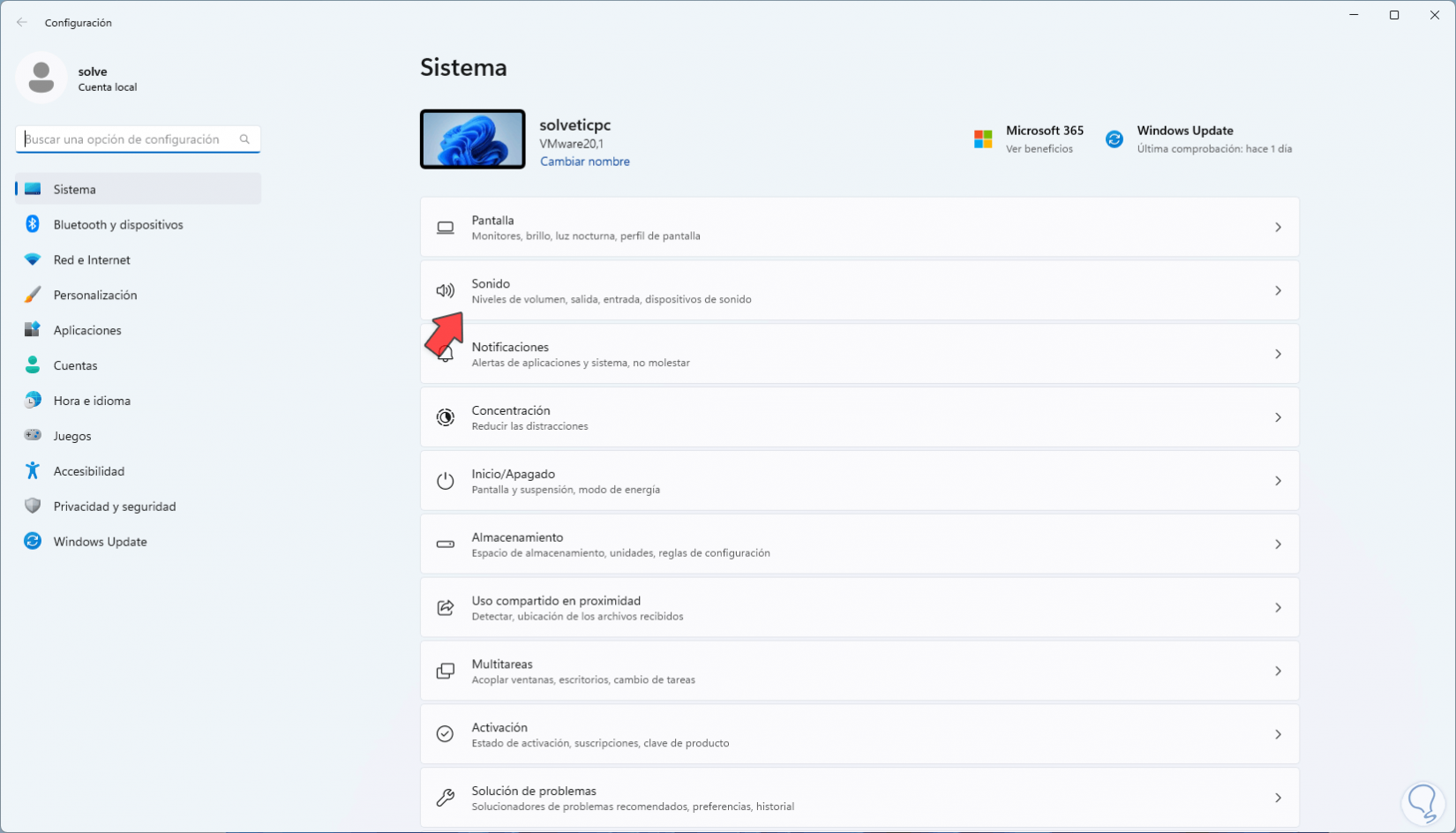Viewport: 1456px width, 833px height.
Task: Click the Microsoft 365 logo icon
Action: click(983, 139)
